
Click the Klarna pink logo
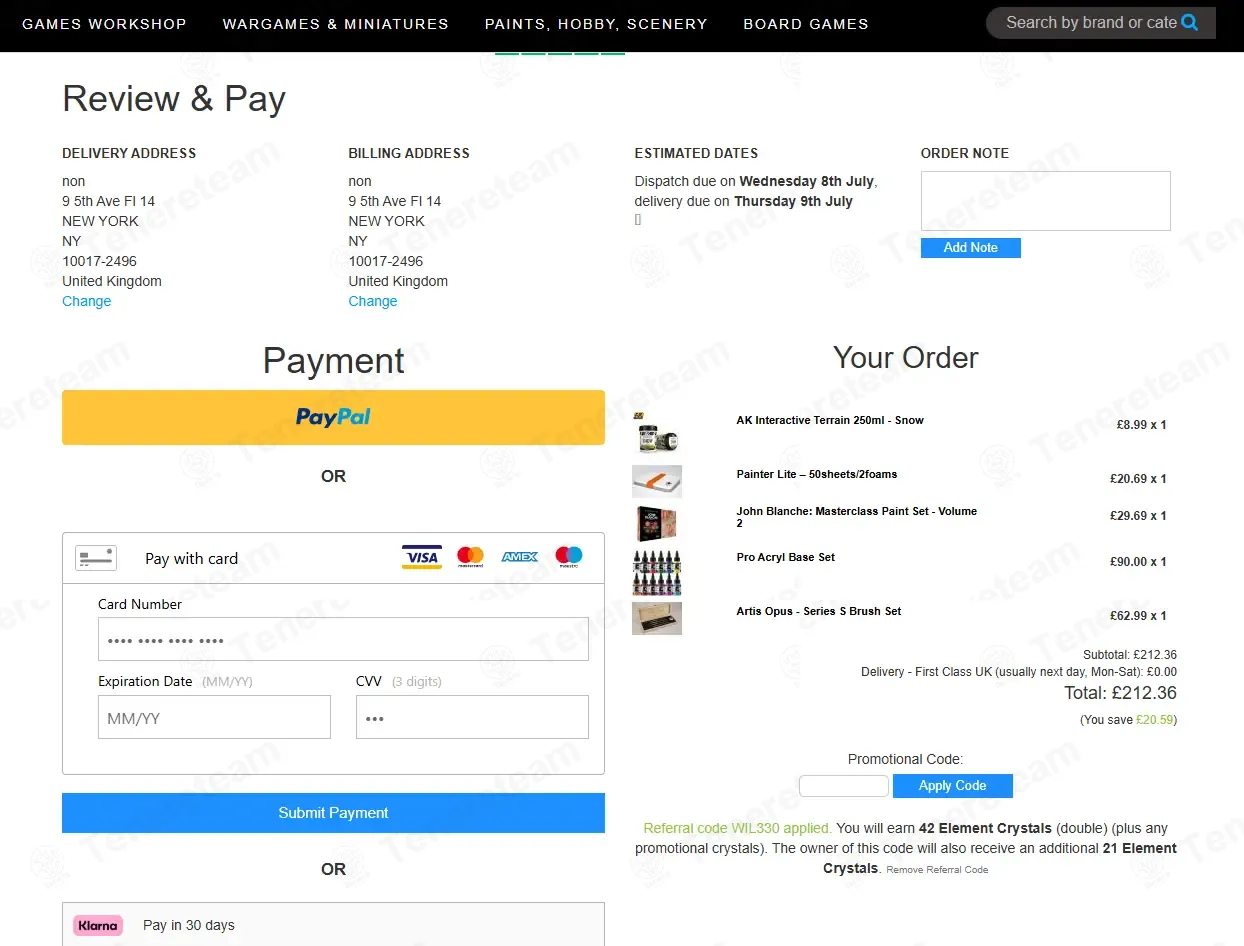click(x=98, y=925)
